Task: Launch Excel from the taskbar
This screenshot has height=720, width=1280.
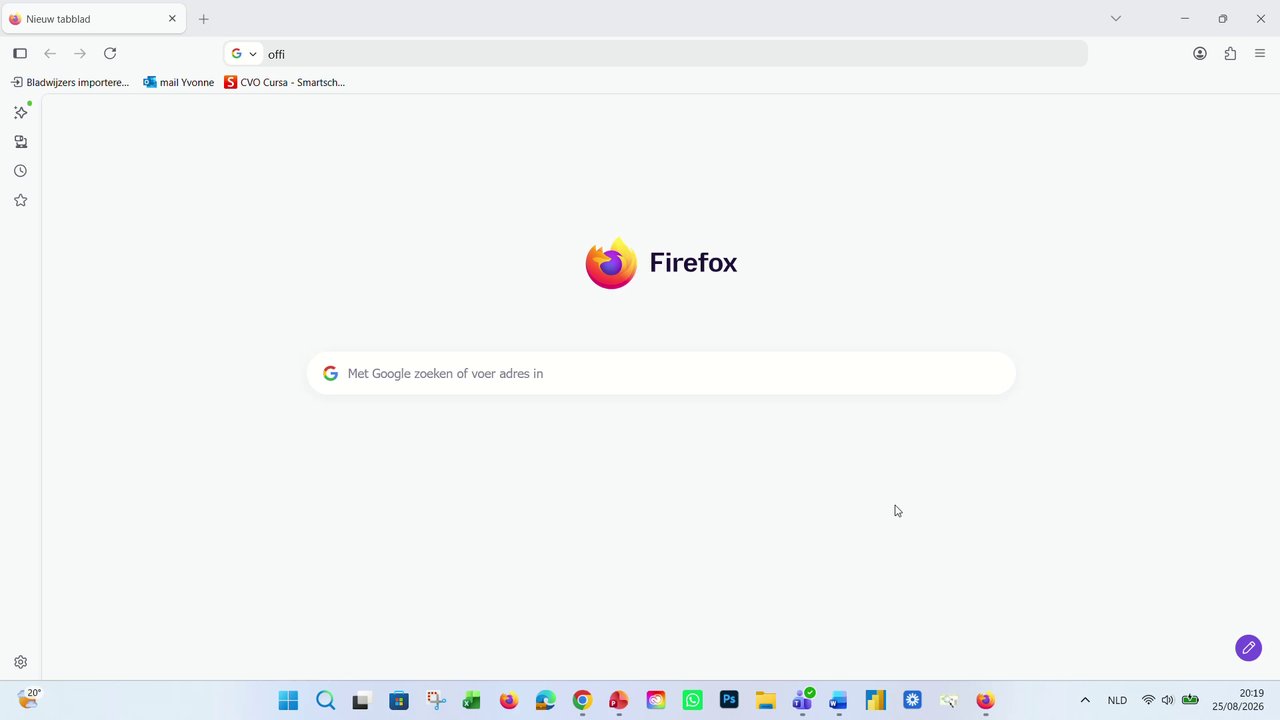Action: (472, 700)
